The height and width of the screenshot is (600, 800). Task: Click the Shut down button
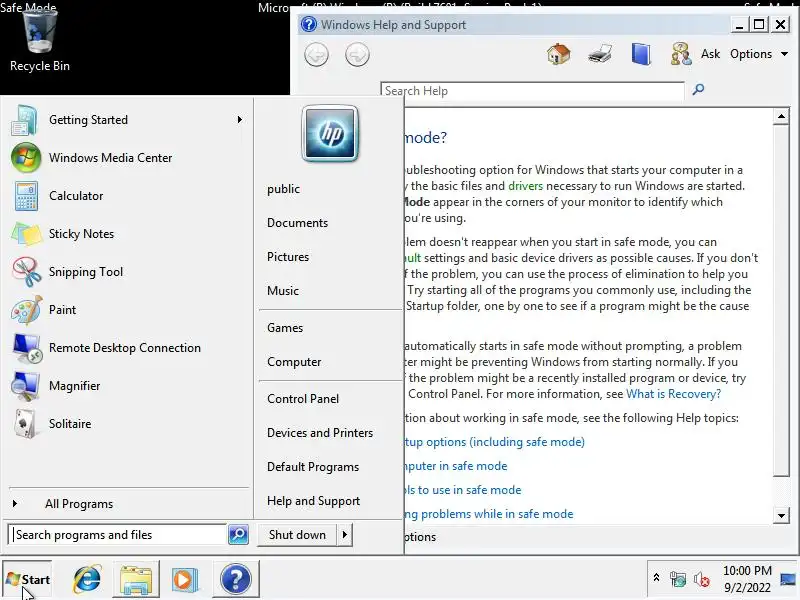pos(297,535)
